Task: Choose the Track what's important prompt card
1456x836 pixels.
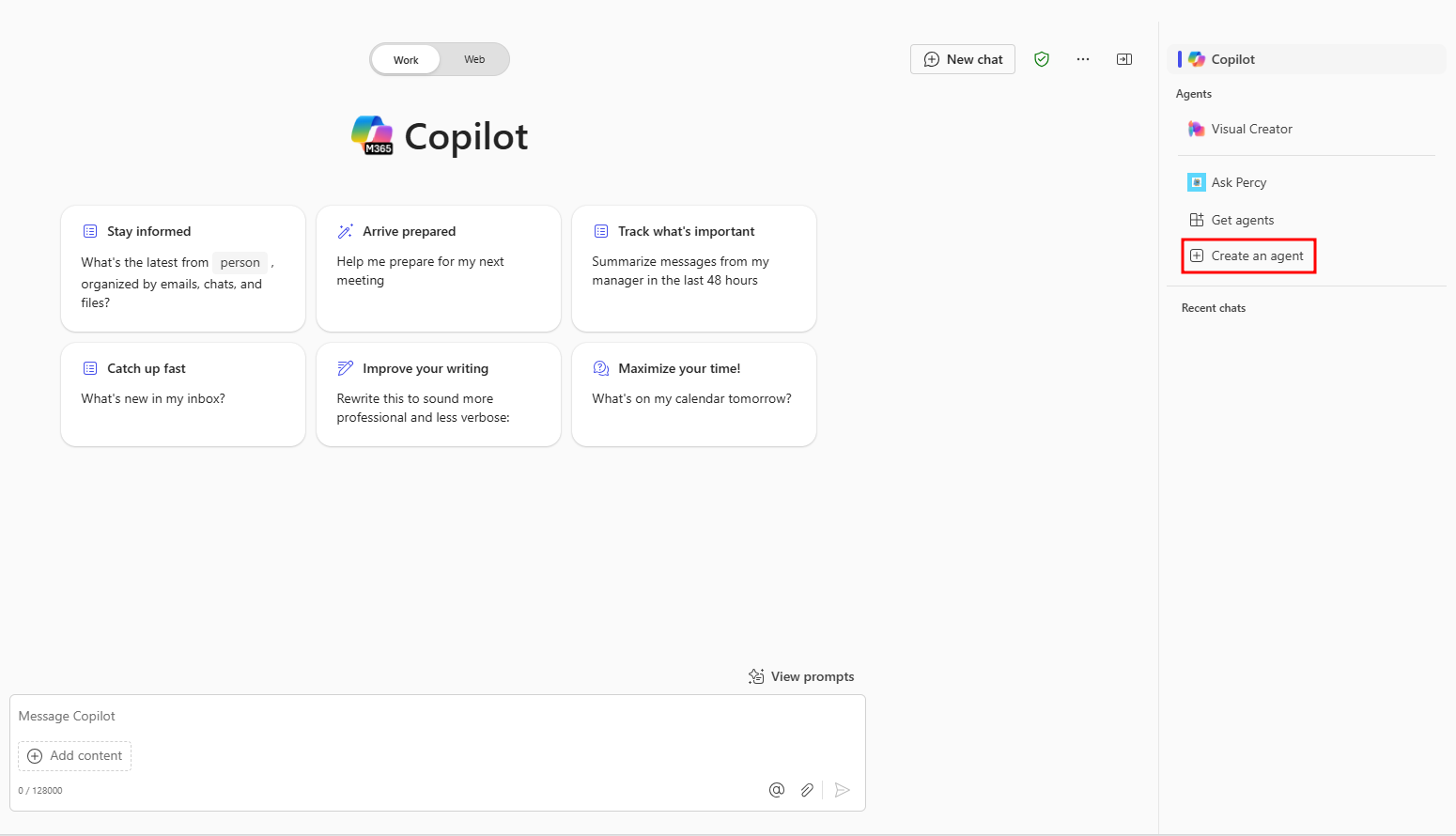Action: point(694,269)
